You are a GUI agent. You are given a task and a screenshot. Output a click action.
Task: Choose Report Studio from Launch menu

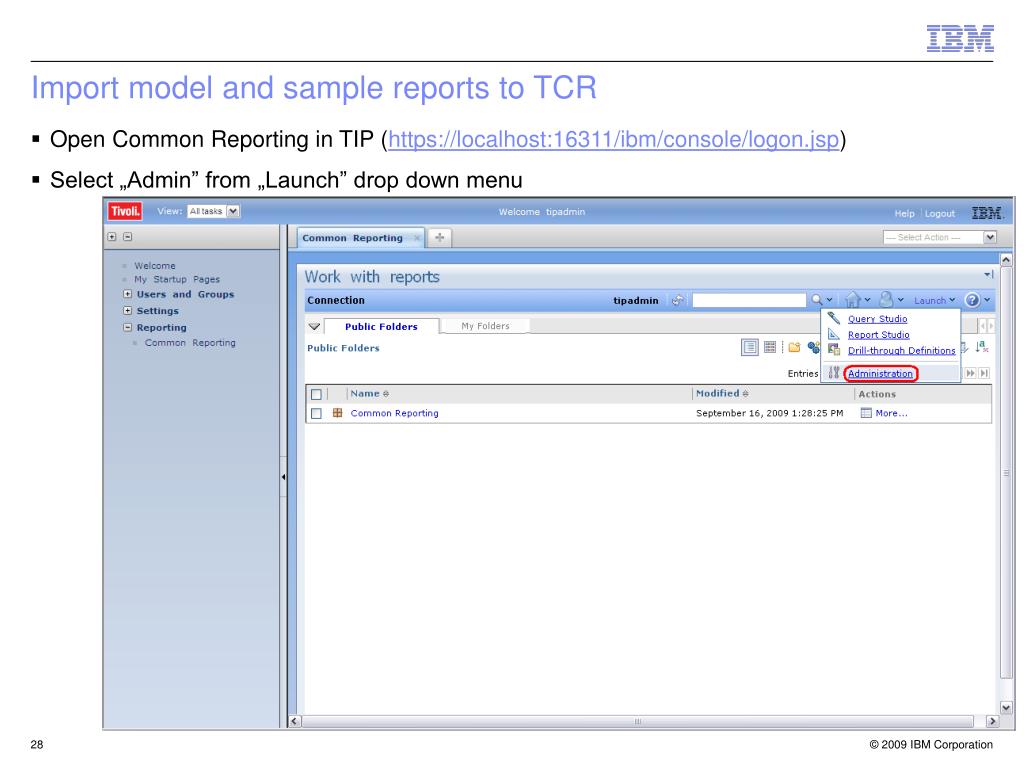point(878,334)
